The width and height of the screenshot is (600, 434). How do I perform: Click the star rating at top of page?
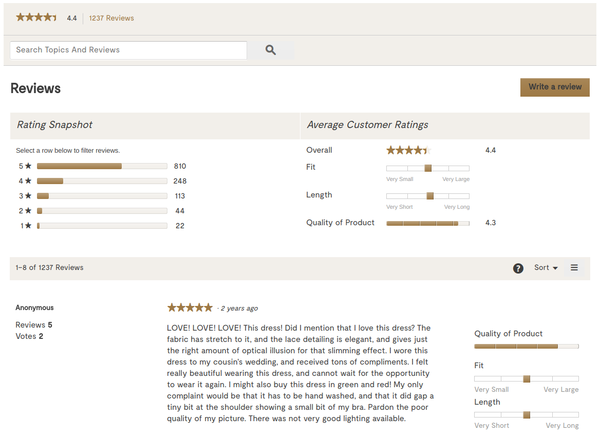click(x=36, y=18)
